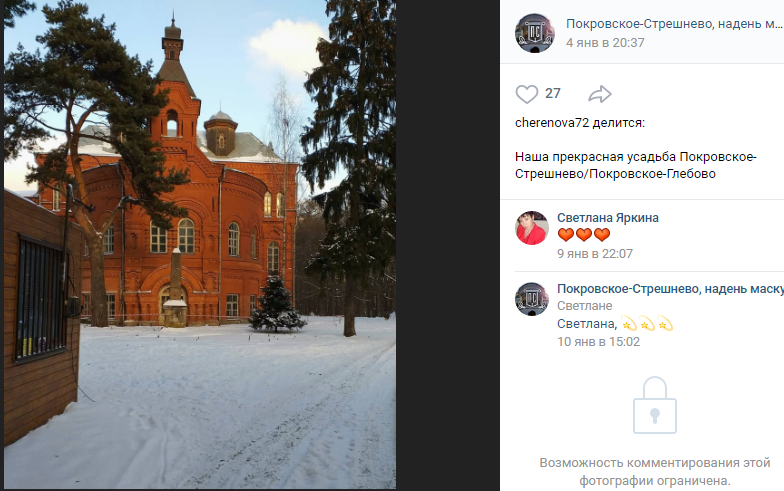Image resolution: width=784 pixels, height=491 pixels.
Task: Click the post timestamp '4 янв в 20:37'
Action: (605, 42)
